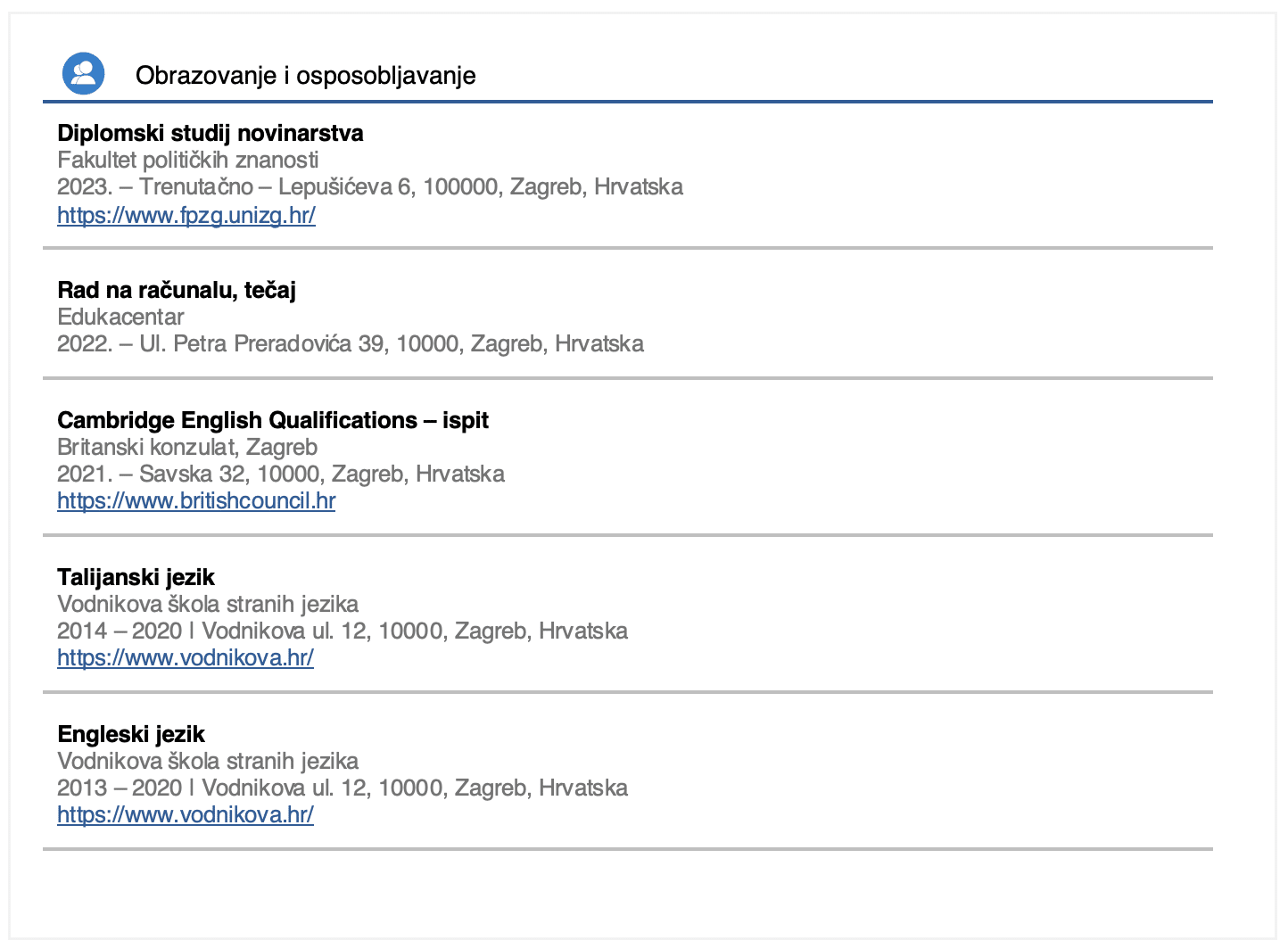Viewport: 1288px width, 949px height.
Task: Click the "2013 – 2020" date line
Action: 343,788
